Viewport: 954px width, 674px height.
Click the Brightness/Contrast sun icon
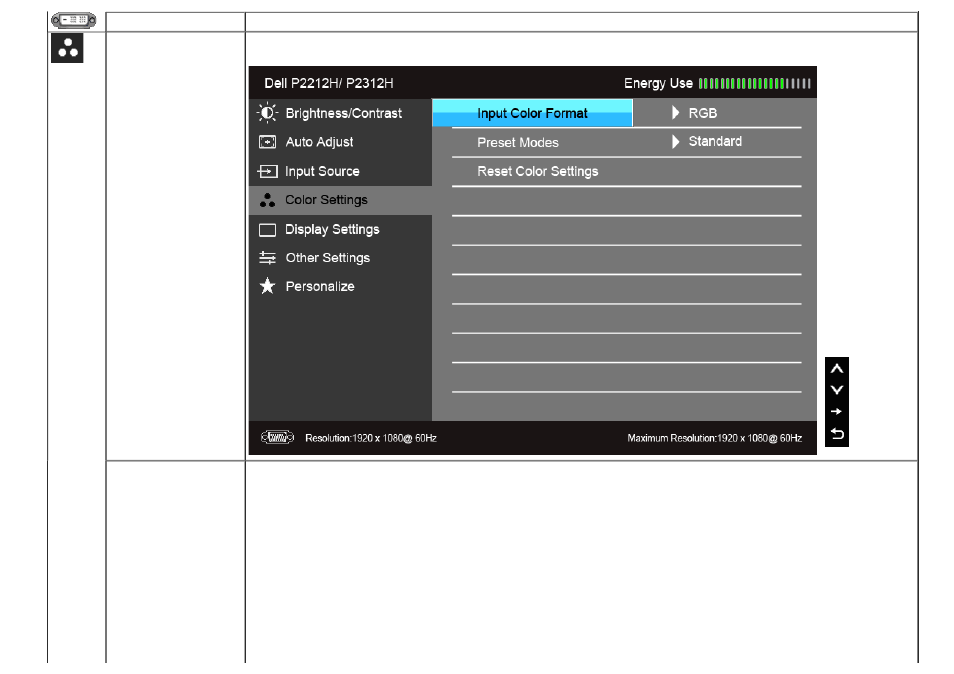pos(267,113)
